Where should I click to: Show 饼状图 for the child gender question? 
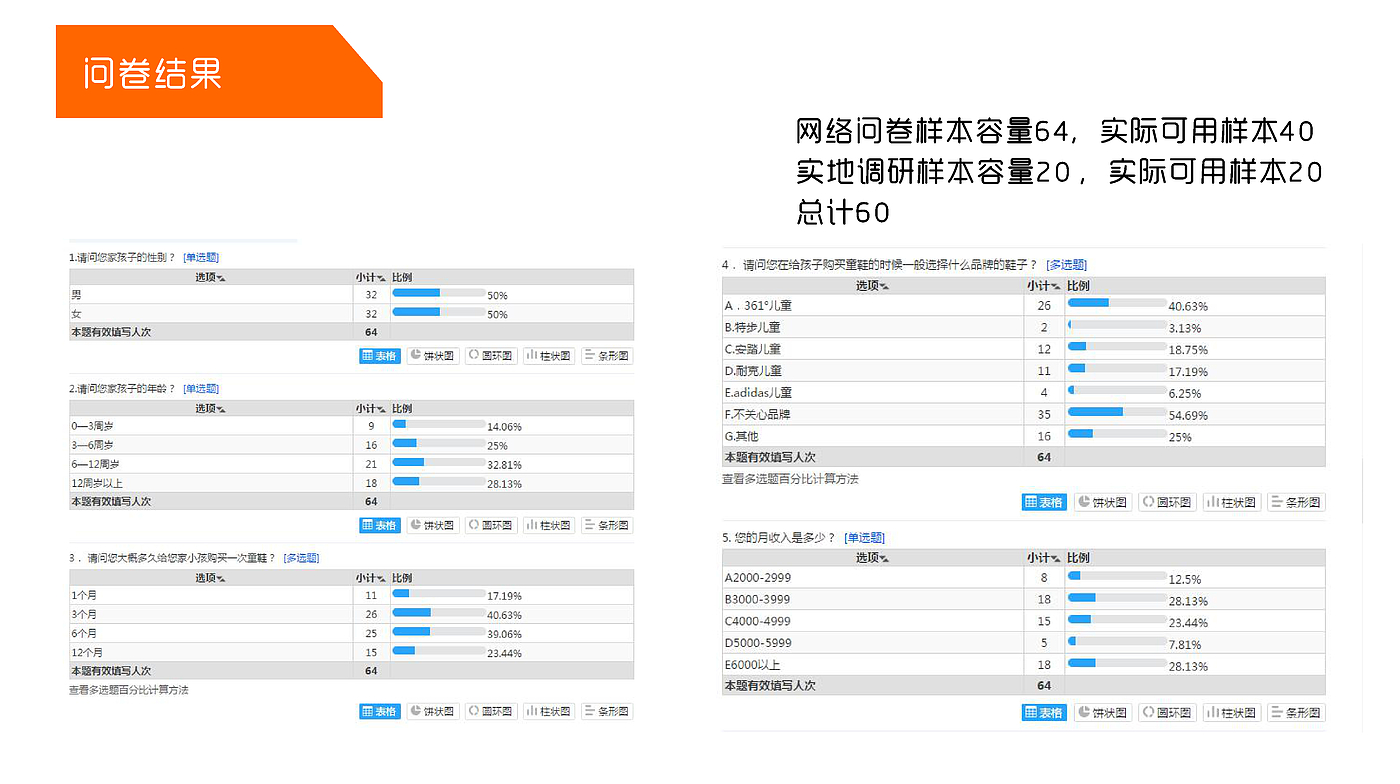coord(433,356)
